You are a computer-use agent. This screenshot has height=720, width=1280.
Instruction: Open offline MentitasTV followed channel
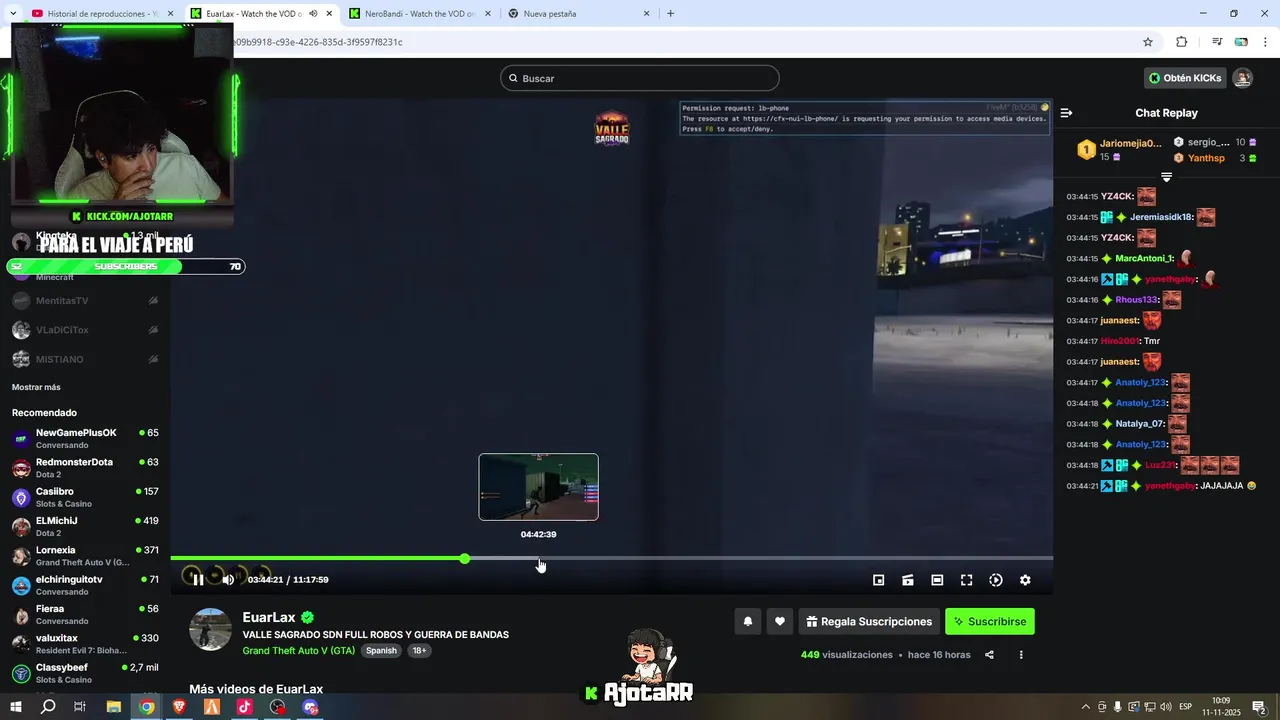click(85, 301)
